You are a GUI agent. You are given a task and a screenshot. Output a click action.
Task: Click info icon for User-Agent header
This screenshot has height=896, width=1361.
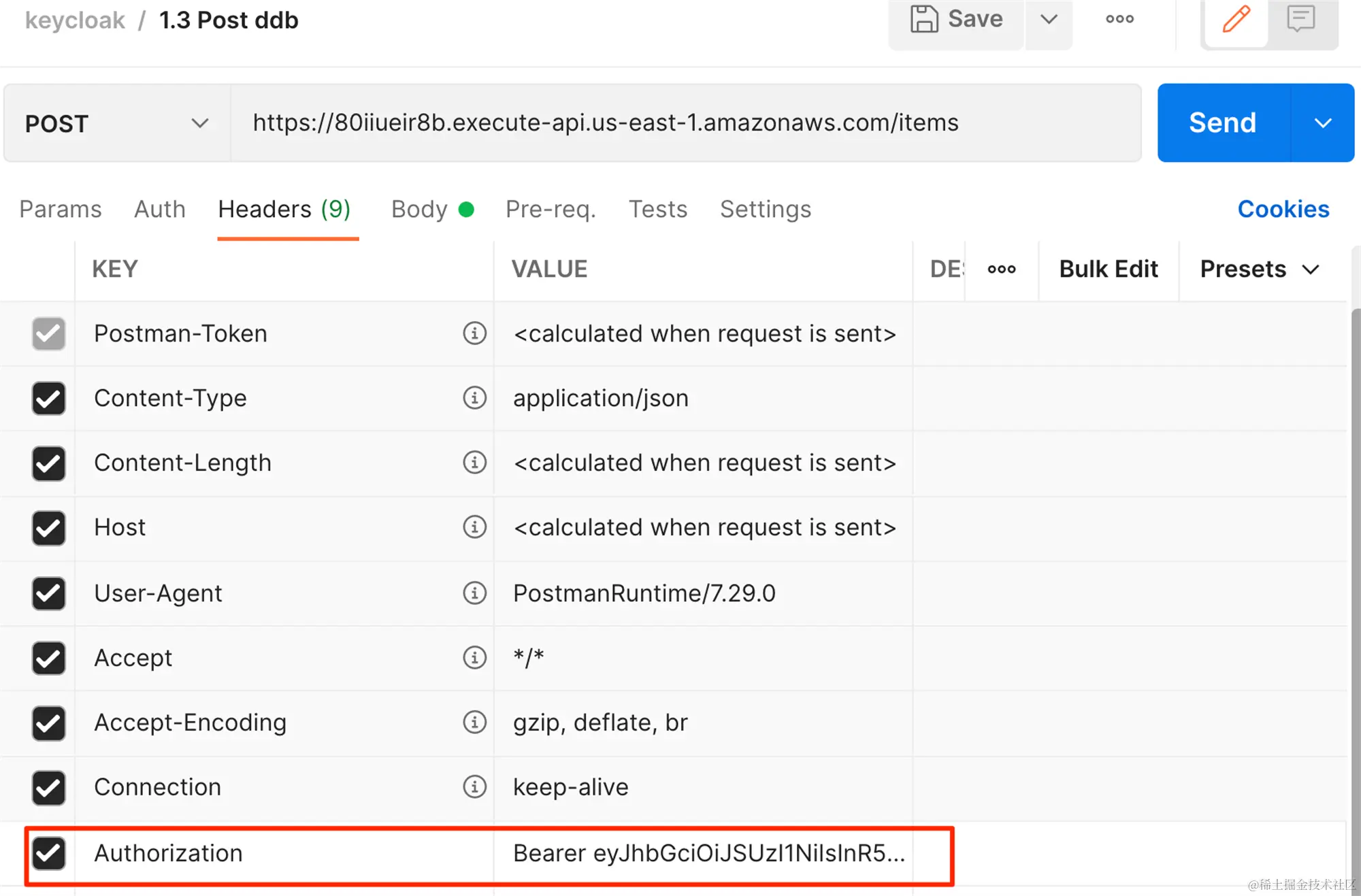coord(474,593)
